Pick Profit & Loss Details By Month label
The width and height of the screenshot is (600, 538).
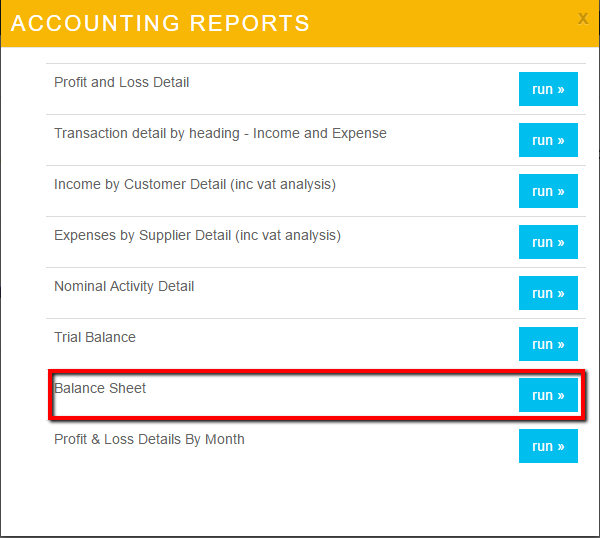point(149,439)
